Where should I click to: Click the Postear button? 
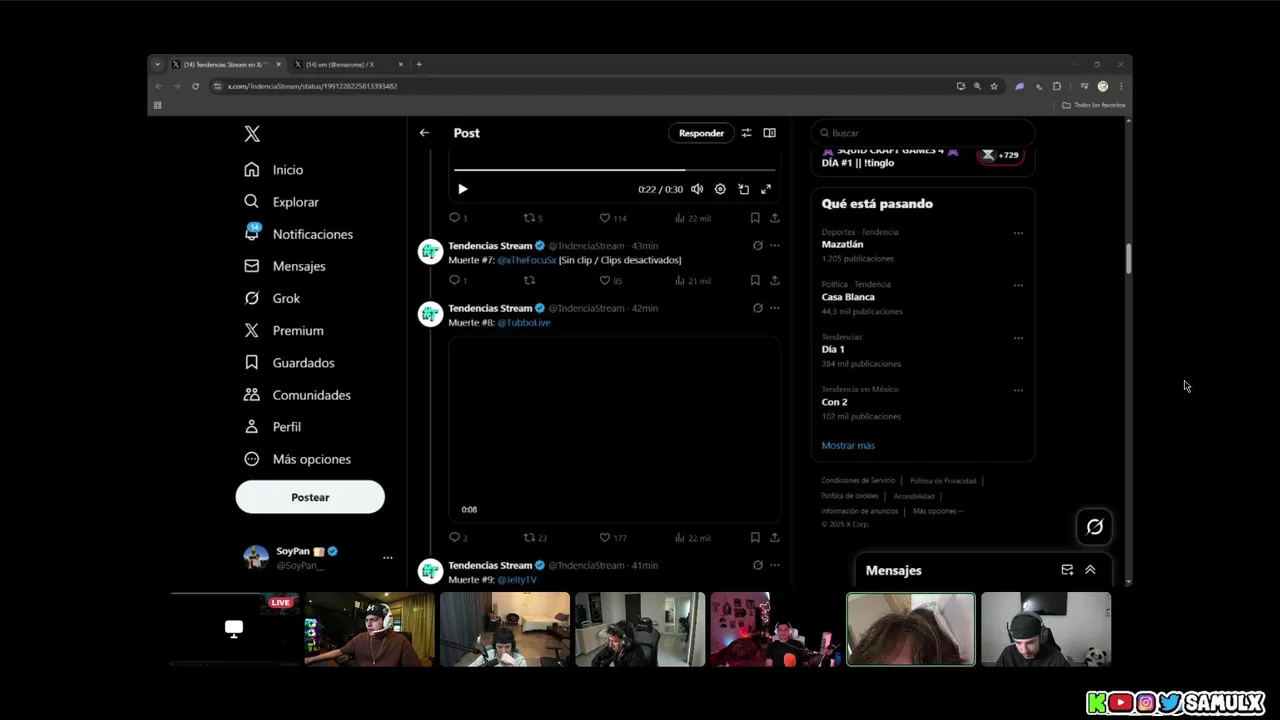tap(310, 497)
